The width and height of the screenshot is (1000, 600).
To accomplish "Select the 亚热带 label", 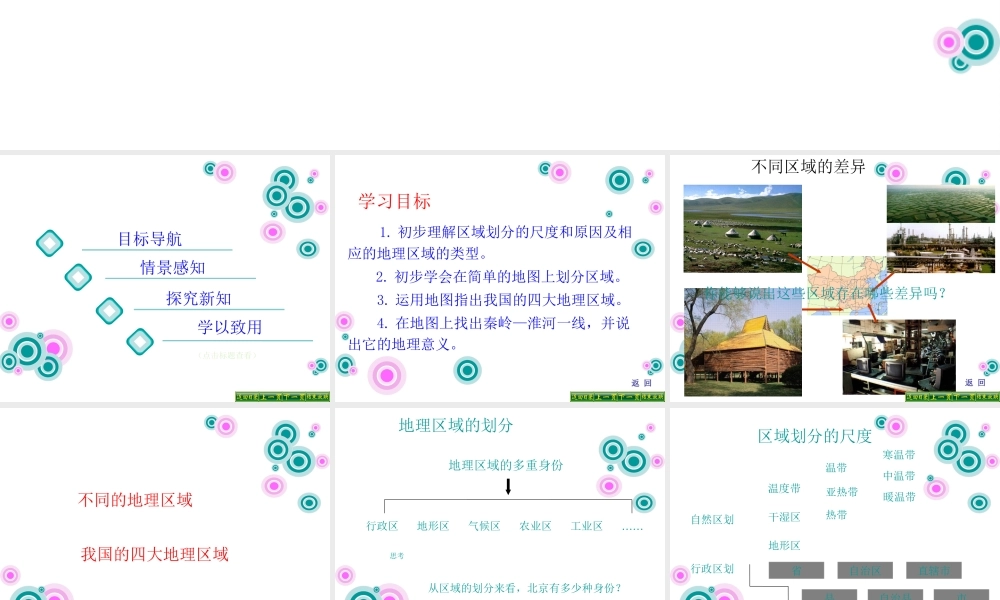I will (842, 492).
